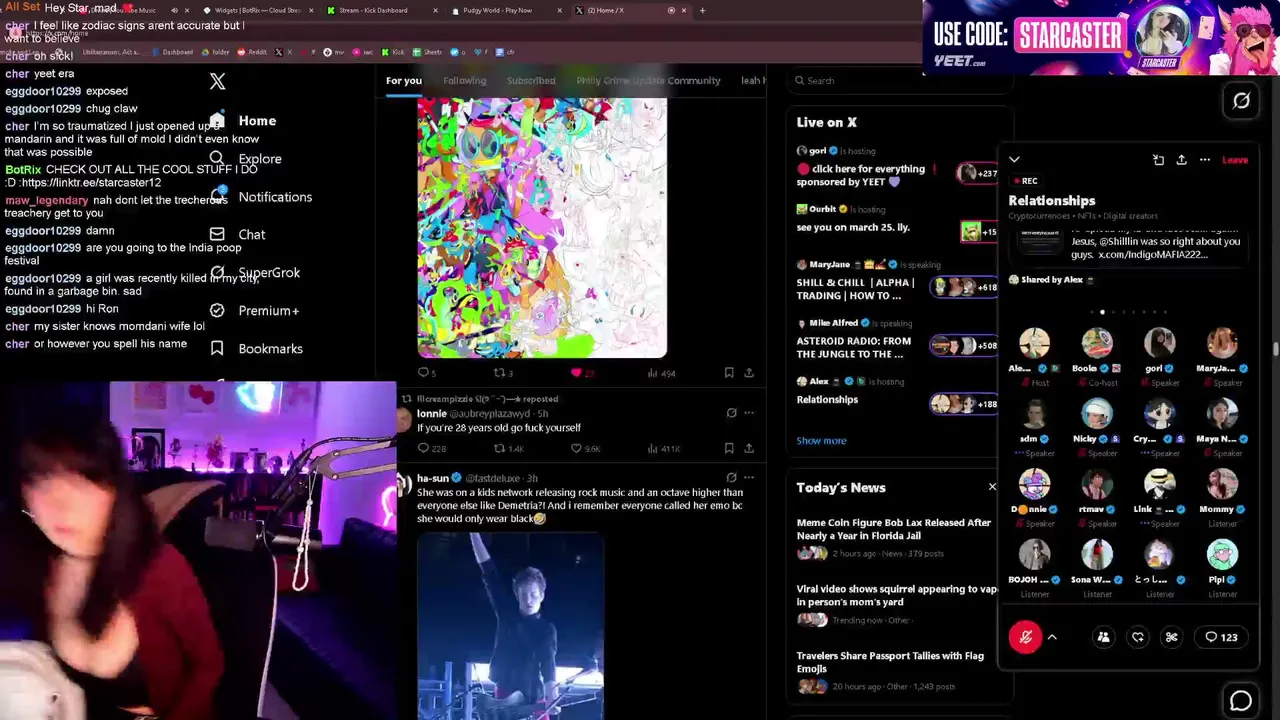The height and width of the screenshot is (720, 1280).
Task: Open Meme Coin Figure Bob Lax news story
Action: (896, 537)
